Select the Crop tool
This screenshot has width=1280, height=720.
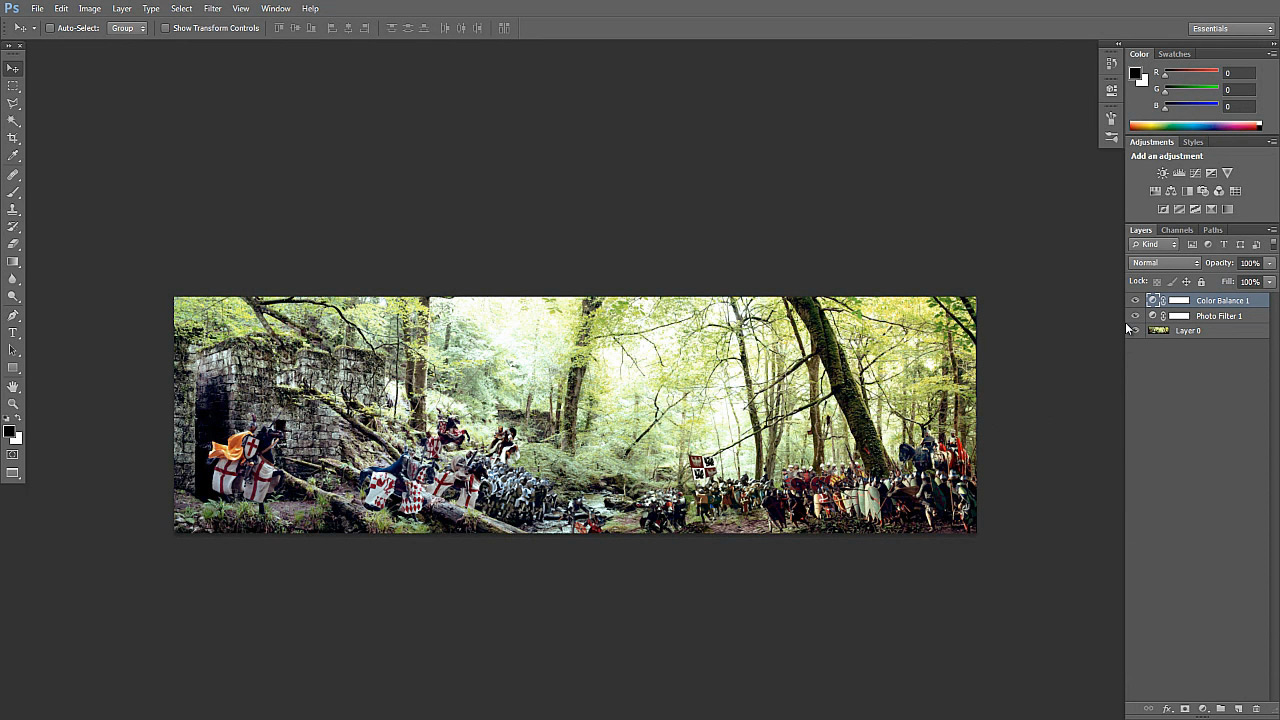pos(13,138)
